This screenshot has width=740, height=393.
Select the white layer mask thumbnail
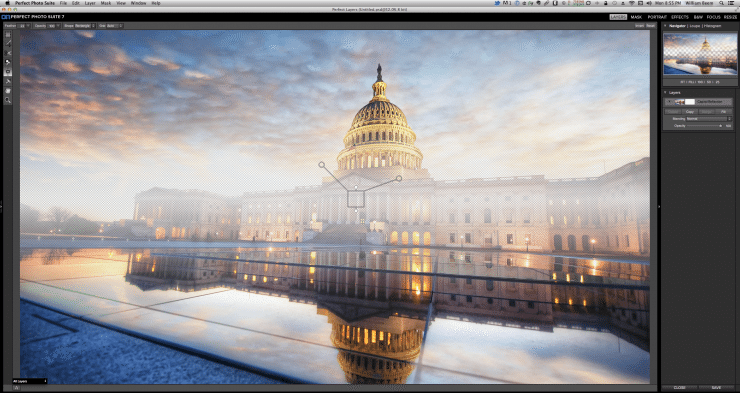(690, 102)
